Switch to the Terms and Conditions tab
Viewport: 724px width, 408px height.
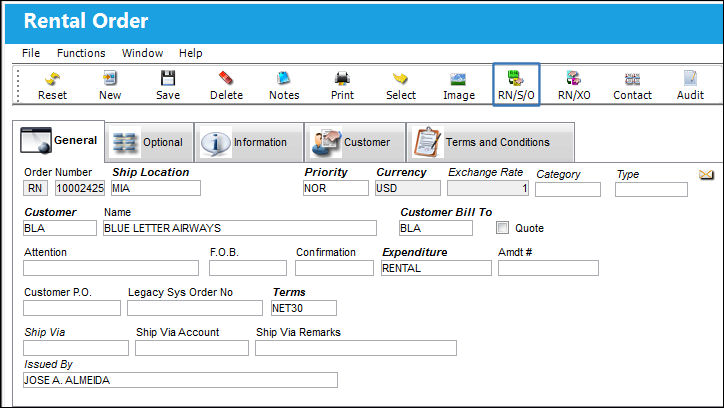coord(490,142)
